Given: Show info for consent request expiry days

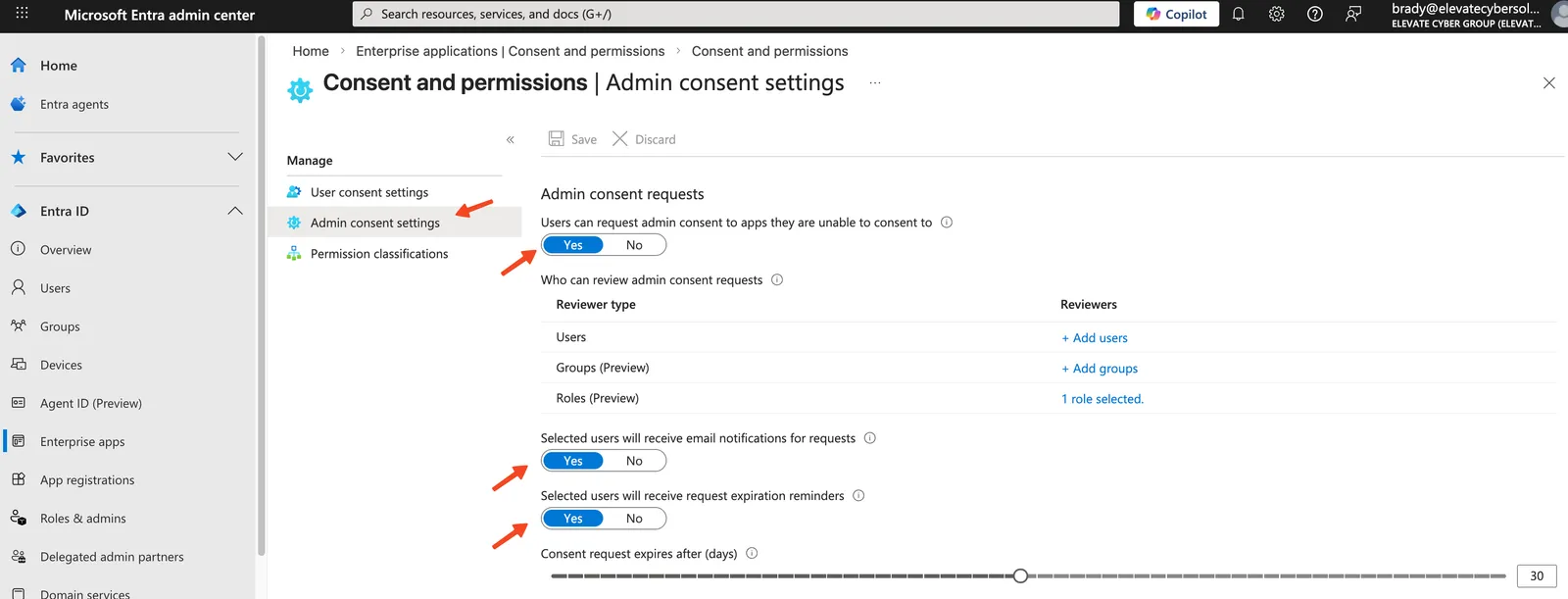Looking at the screenshot, I should coord(752,553).
